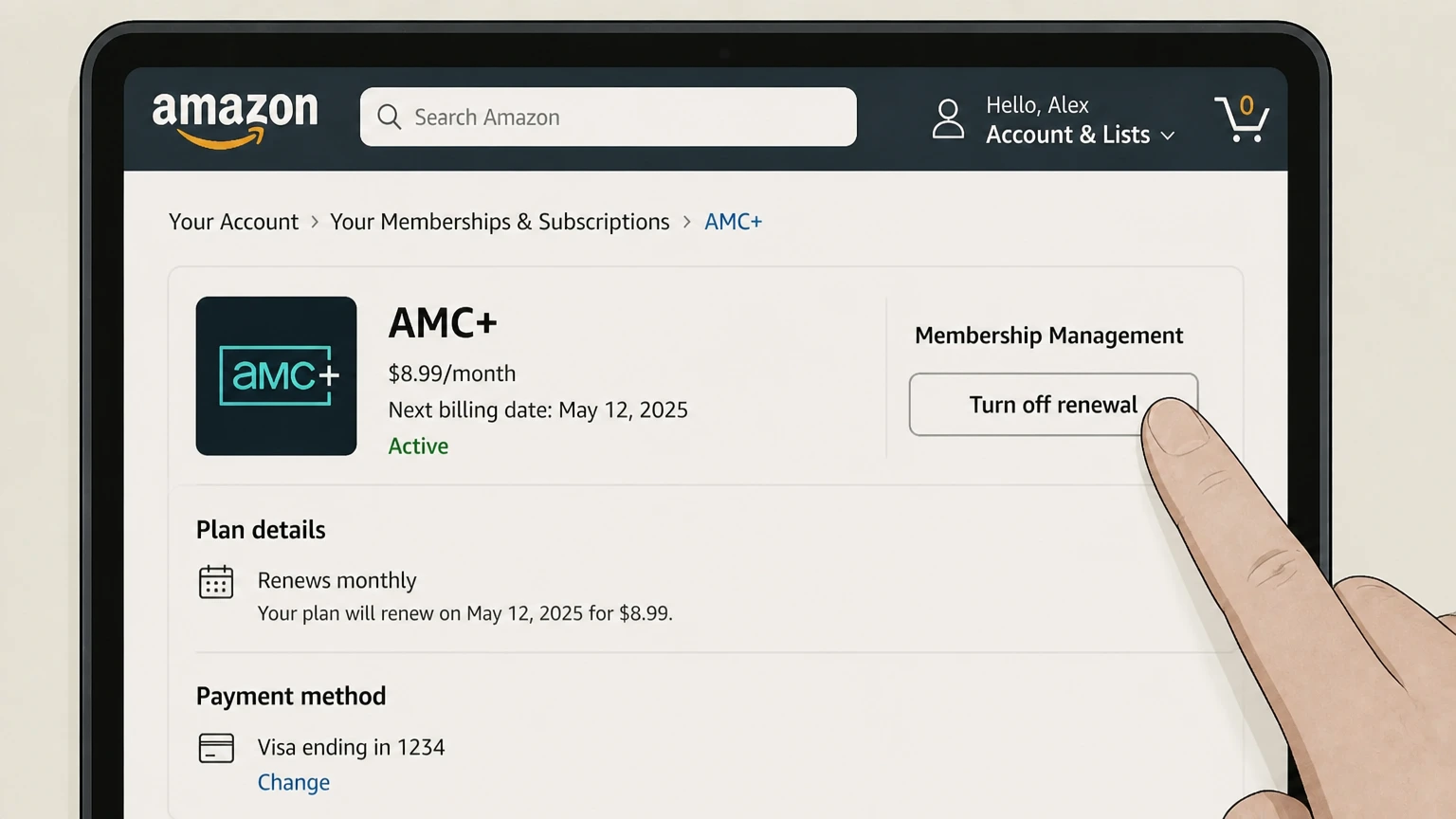Click the Renews monthly text

pyautogui.click(x=337, y=580)
